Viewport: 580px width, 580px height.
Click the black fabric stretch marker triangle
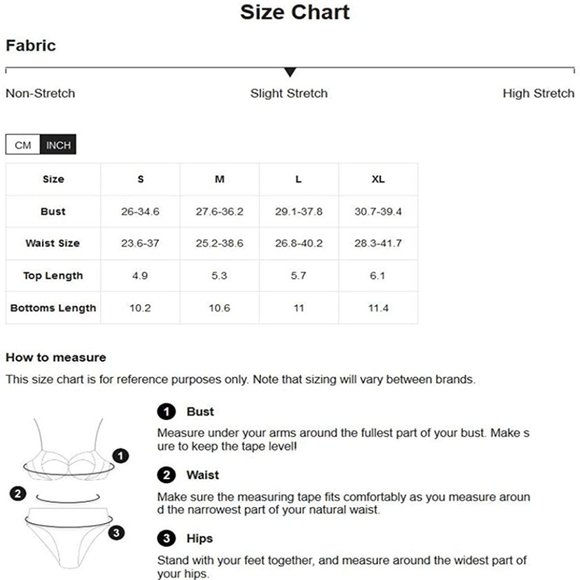(x=290, y=72)
